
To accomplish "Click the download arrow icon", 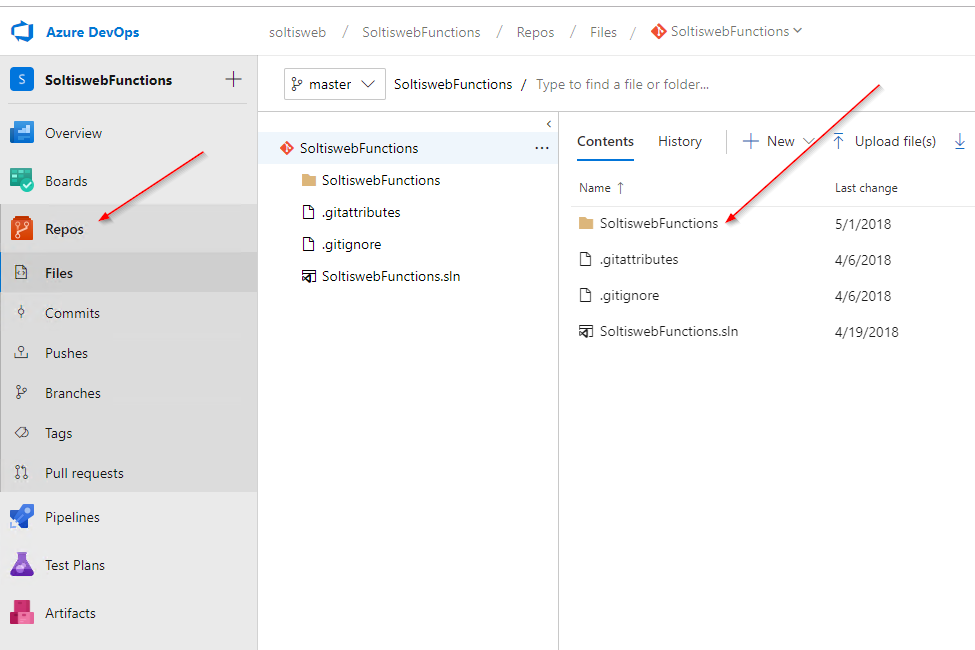I will tap(959, 142).
